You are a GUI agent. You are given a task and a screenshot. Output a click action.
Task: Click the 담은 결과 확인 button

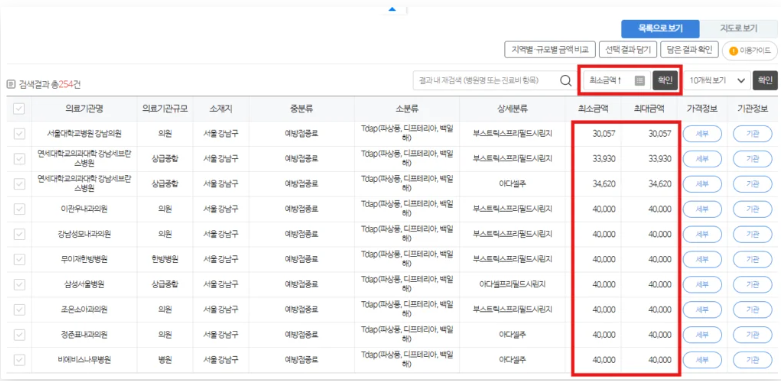pos(689,50)
